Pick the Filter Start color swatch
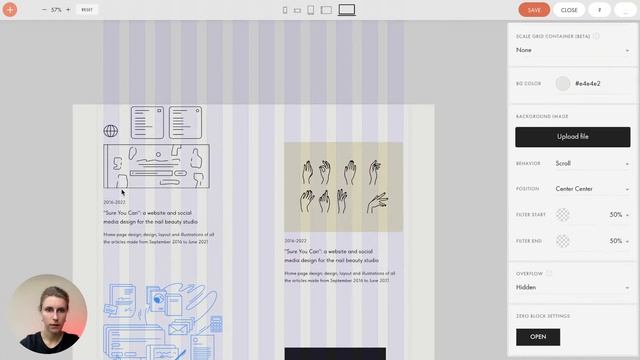The image size is (640, 360). 562,215
